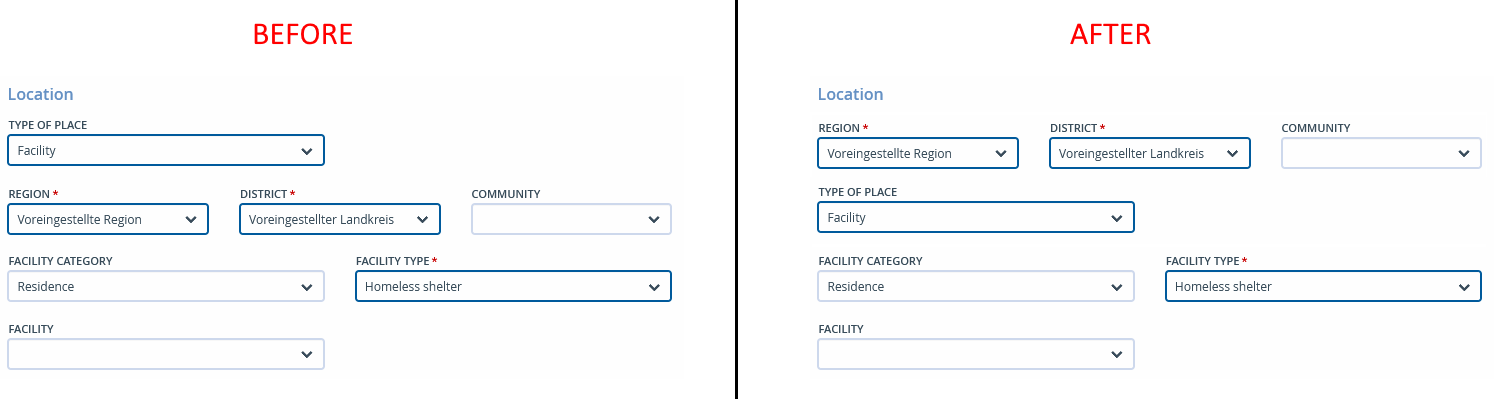This screenshot has width=1500, height=399.
Task: Open empty Facility dropdown in BEFORE panel
Action: (166, 354)
